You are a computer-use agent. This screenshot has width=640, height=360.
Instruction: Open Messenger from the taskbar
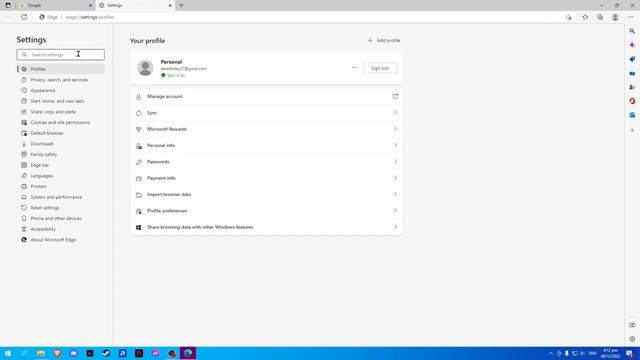(x=156, y=353)
